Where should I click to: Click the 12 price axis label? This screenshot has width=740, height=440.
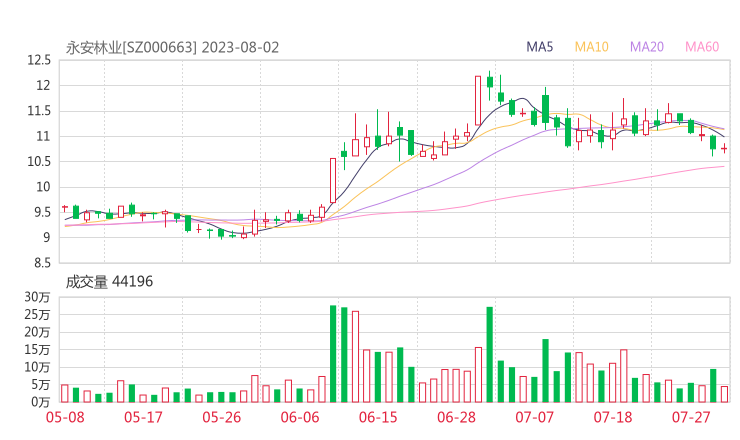43,85
